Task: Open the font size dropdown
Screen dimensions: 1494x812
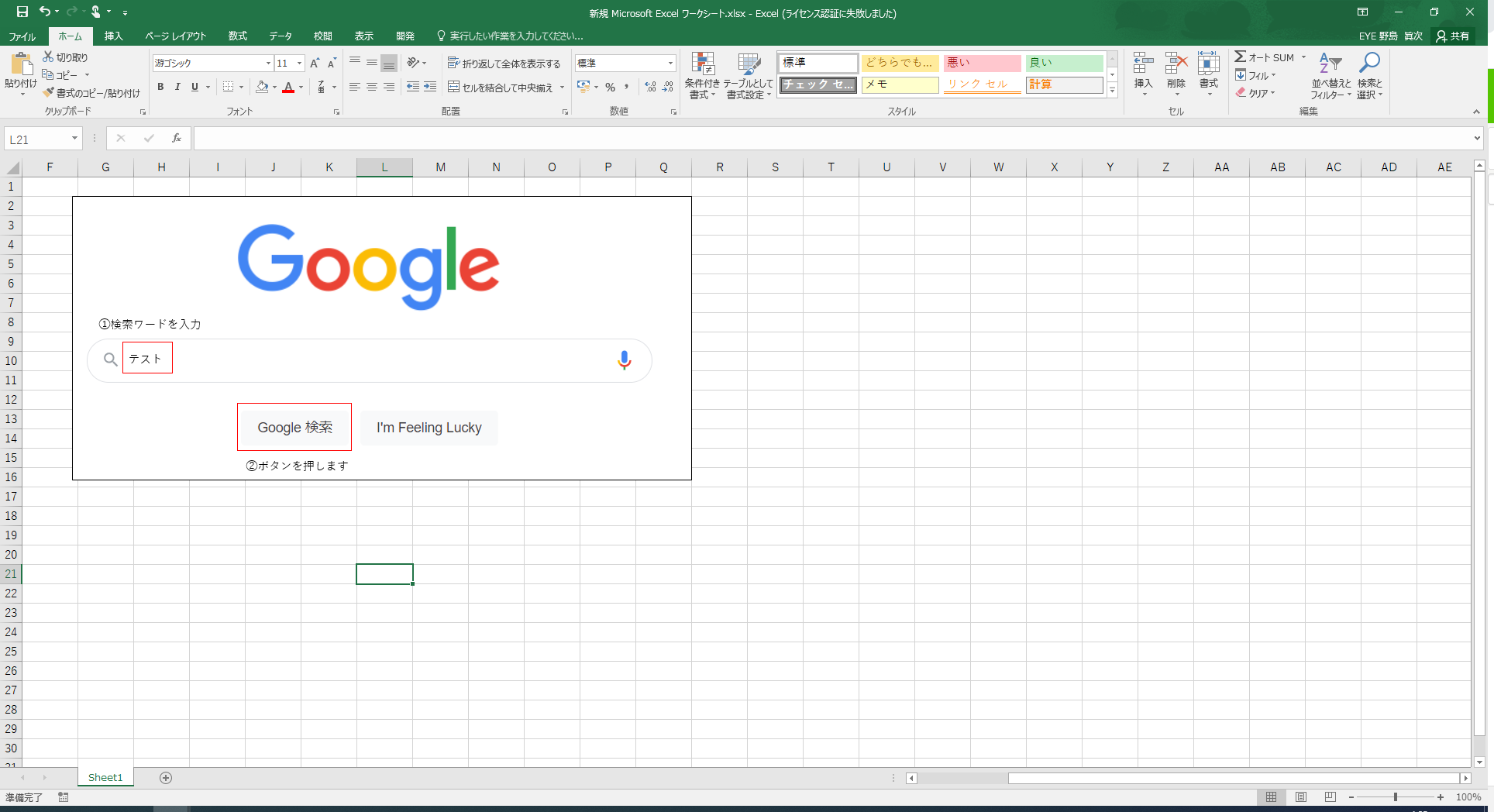Action: (300, 64)
